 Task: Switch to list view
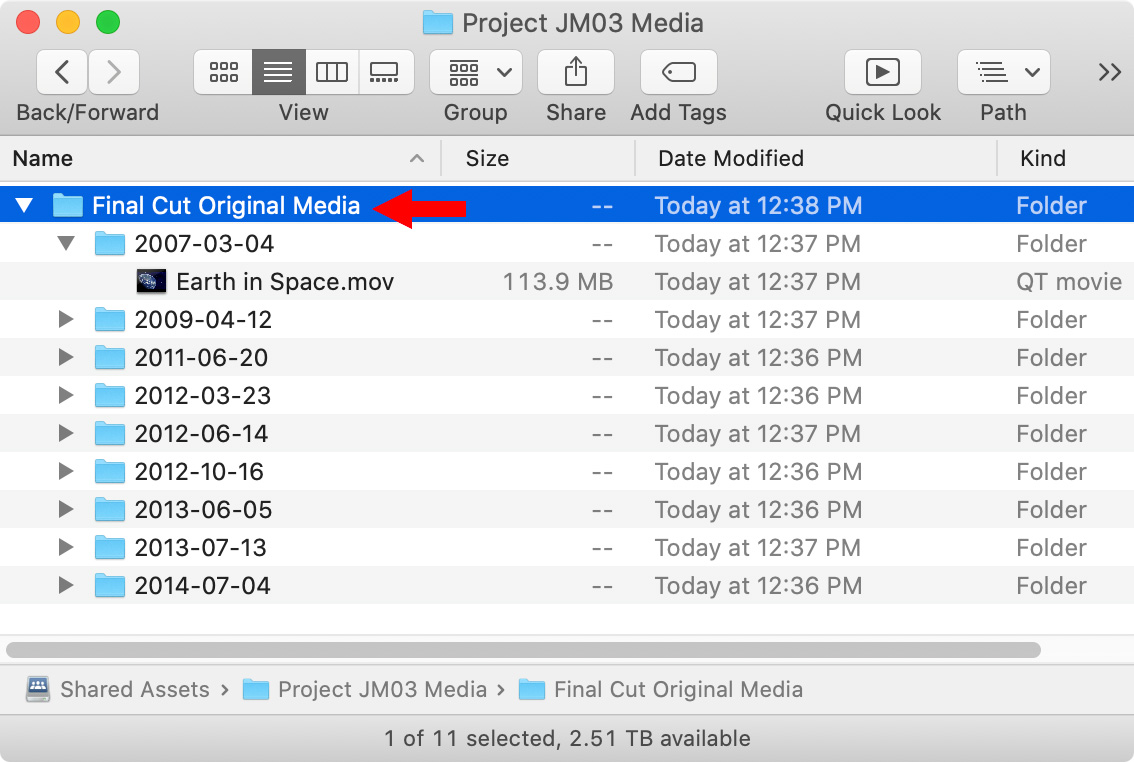278,72
